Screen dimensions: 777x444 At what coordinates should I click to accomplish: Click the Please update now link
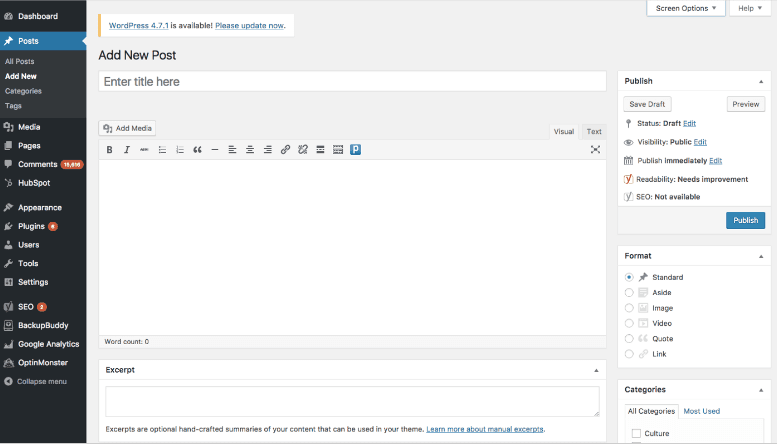click(x=249, y=24)
